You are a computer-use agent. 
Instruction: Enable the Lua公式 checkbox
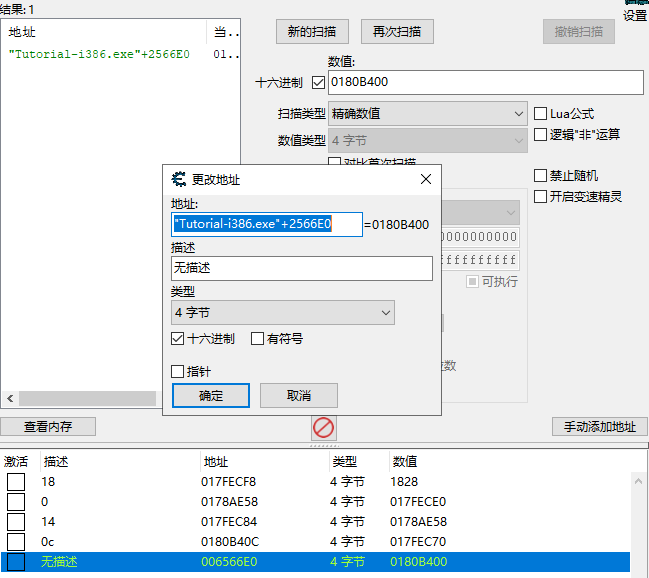coord(540,113)
